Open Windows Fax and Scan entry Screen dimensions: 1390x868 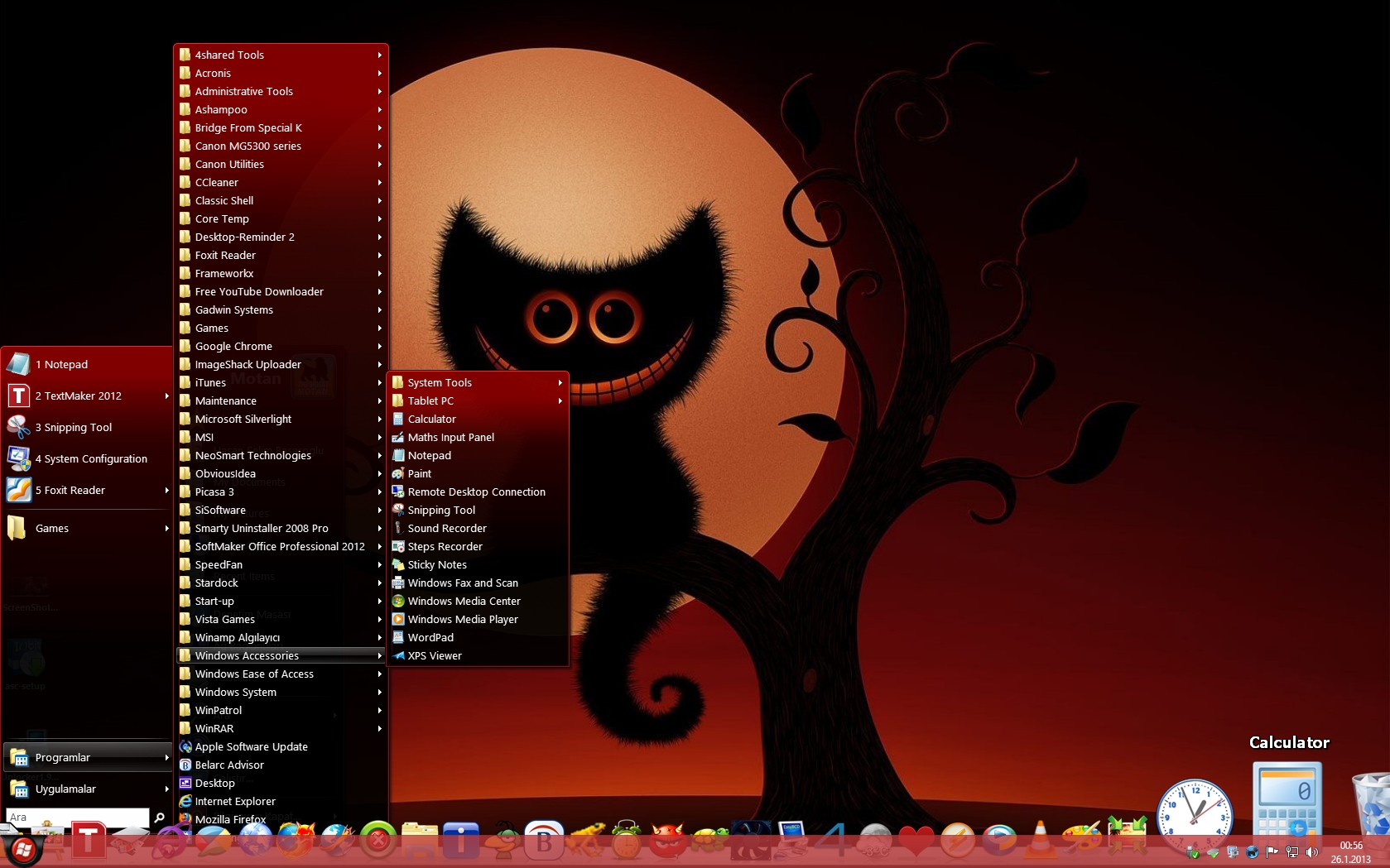[x=478, y=583]
